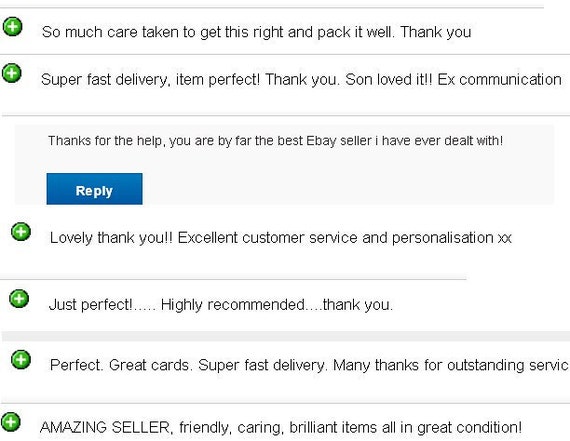Image resolution: width=570 pixels, height=441 pixels.
Task: Select the green plus icon beside "Lovely thank you!!"
Action: coord(21,232)
